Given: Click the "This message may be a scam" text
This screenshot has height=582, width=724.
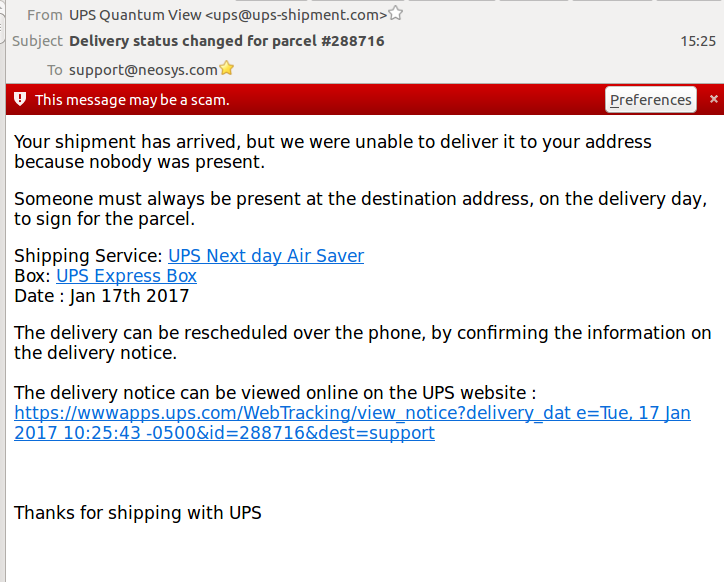Looking at the screenshot, I should coord(132,100).
